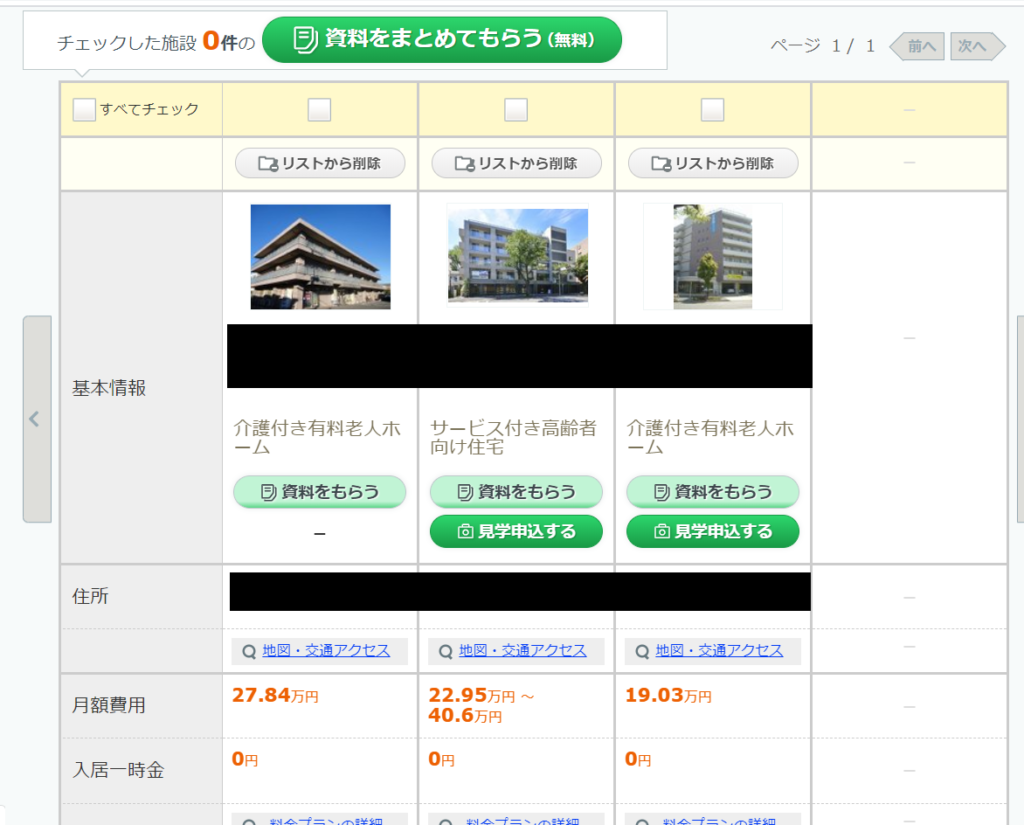
Task: Click 介護付き有料老人ホーム text above the 27.84万円 fee
Action: tap(317, 438)
